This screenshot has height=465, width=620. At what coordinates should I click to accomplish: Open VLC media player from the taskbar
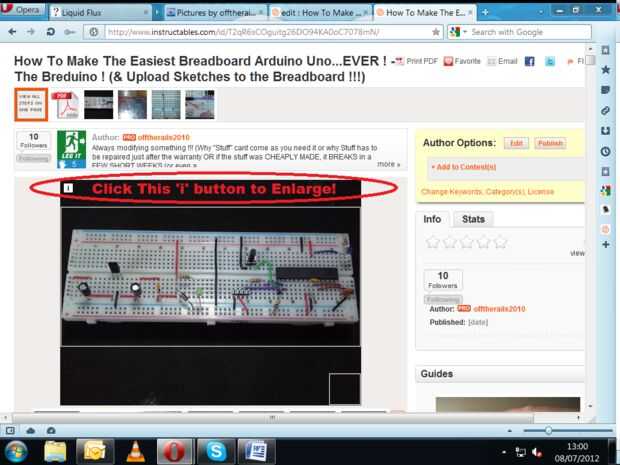click(136, 451)
